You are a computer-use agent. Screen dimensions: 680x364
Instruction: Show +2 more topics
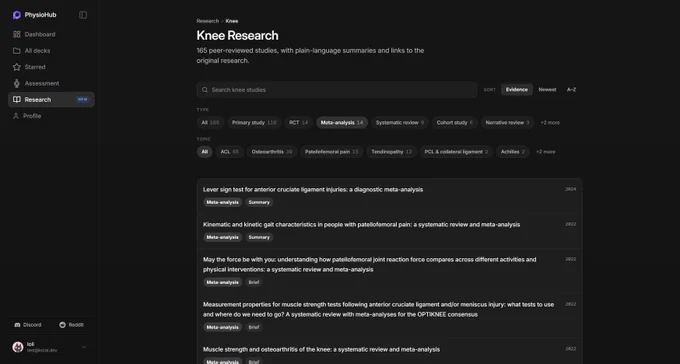(x=546, y=152)
